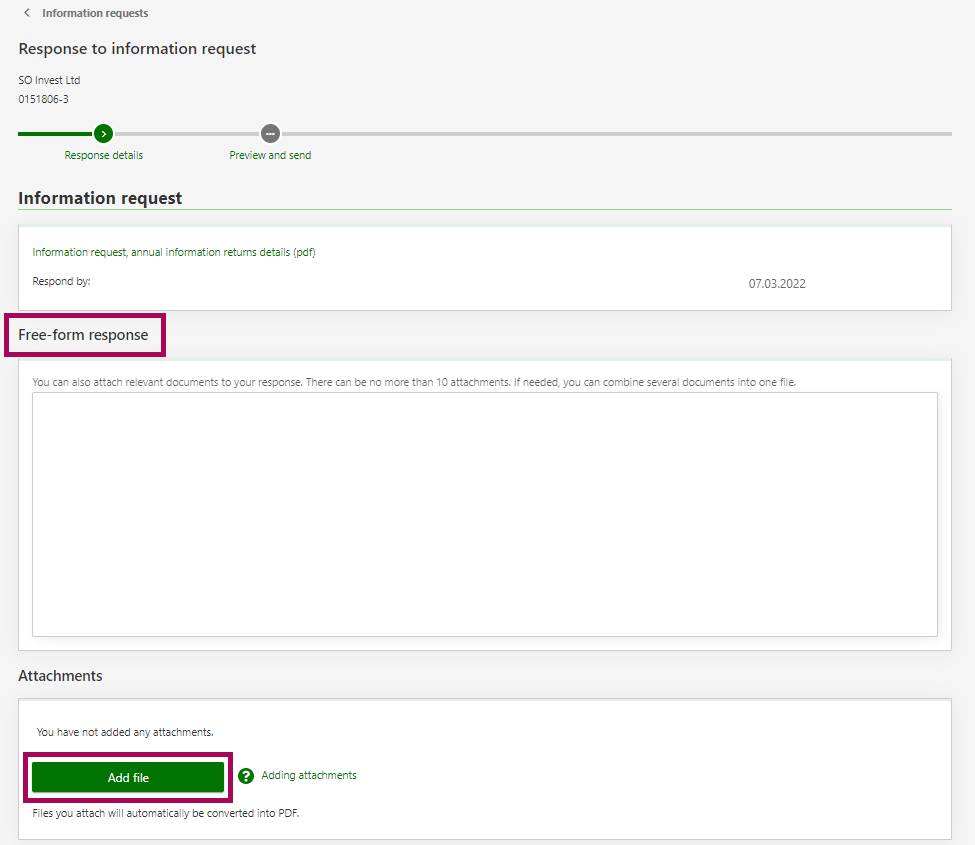Click the PDF conversion note below Add file

(165, 813)
